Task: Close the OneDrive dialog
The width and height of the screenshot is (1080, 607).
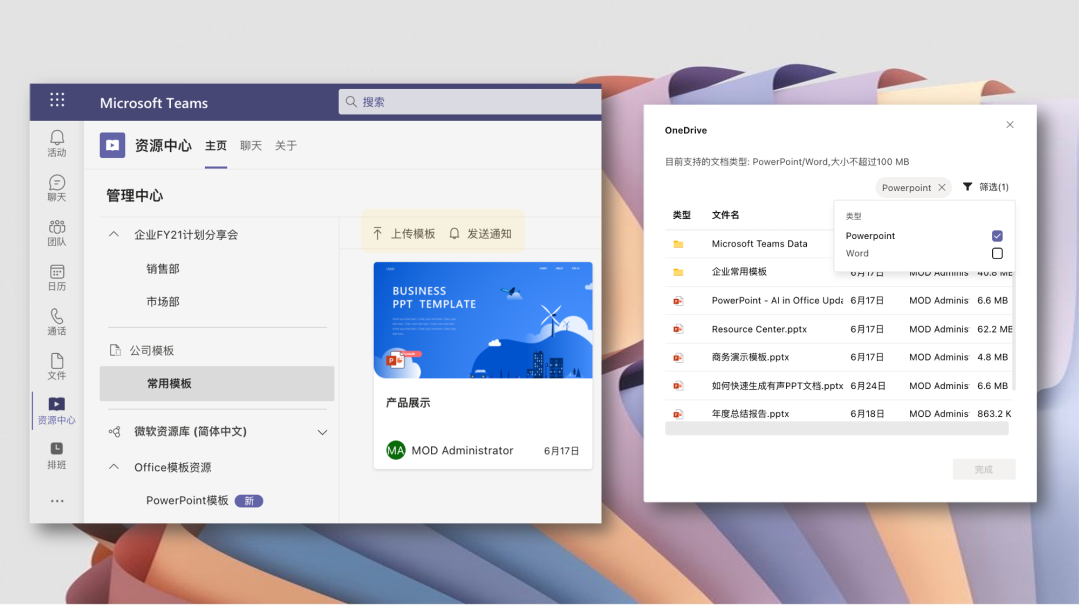Action: pos(1010,125)
